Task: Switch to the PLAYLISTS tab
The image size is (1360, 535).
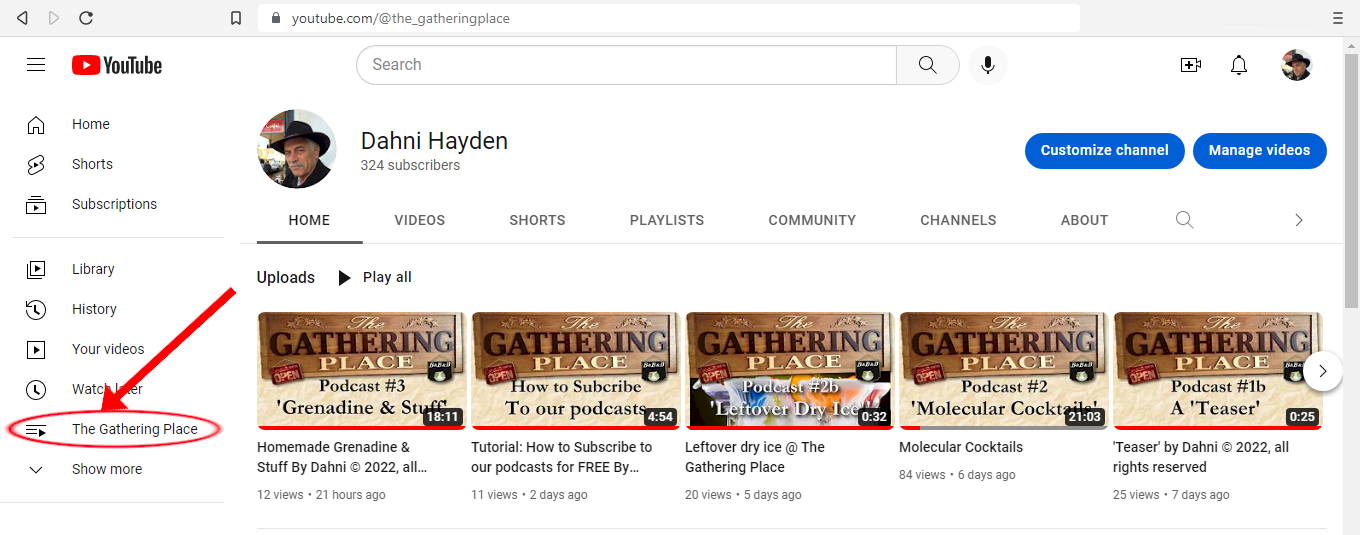Action: [667, 220]
